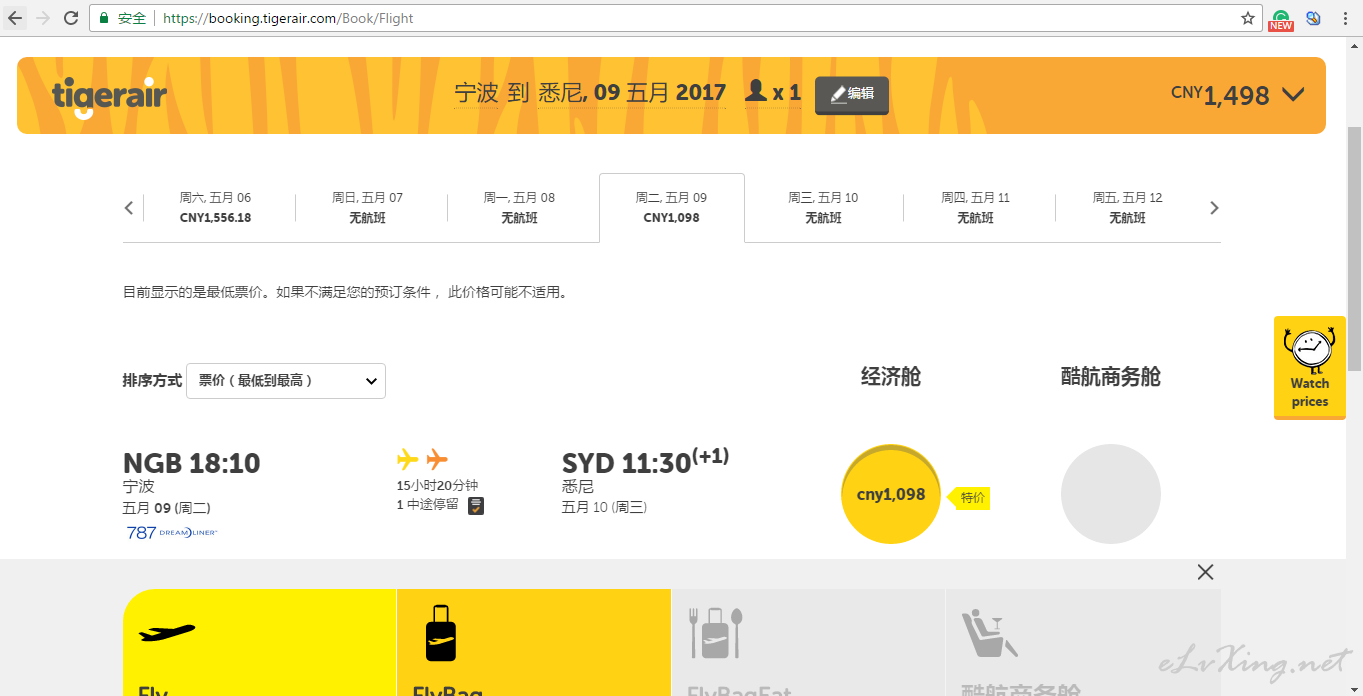Choose the business class seat bundle card

click(x=1083, y=642)
